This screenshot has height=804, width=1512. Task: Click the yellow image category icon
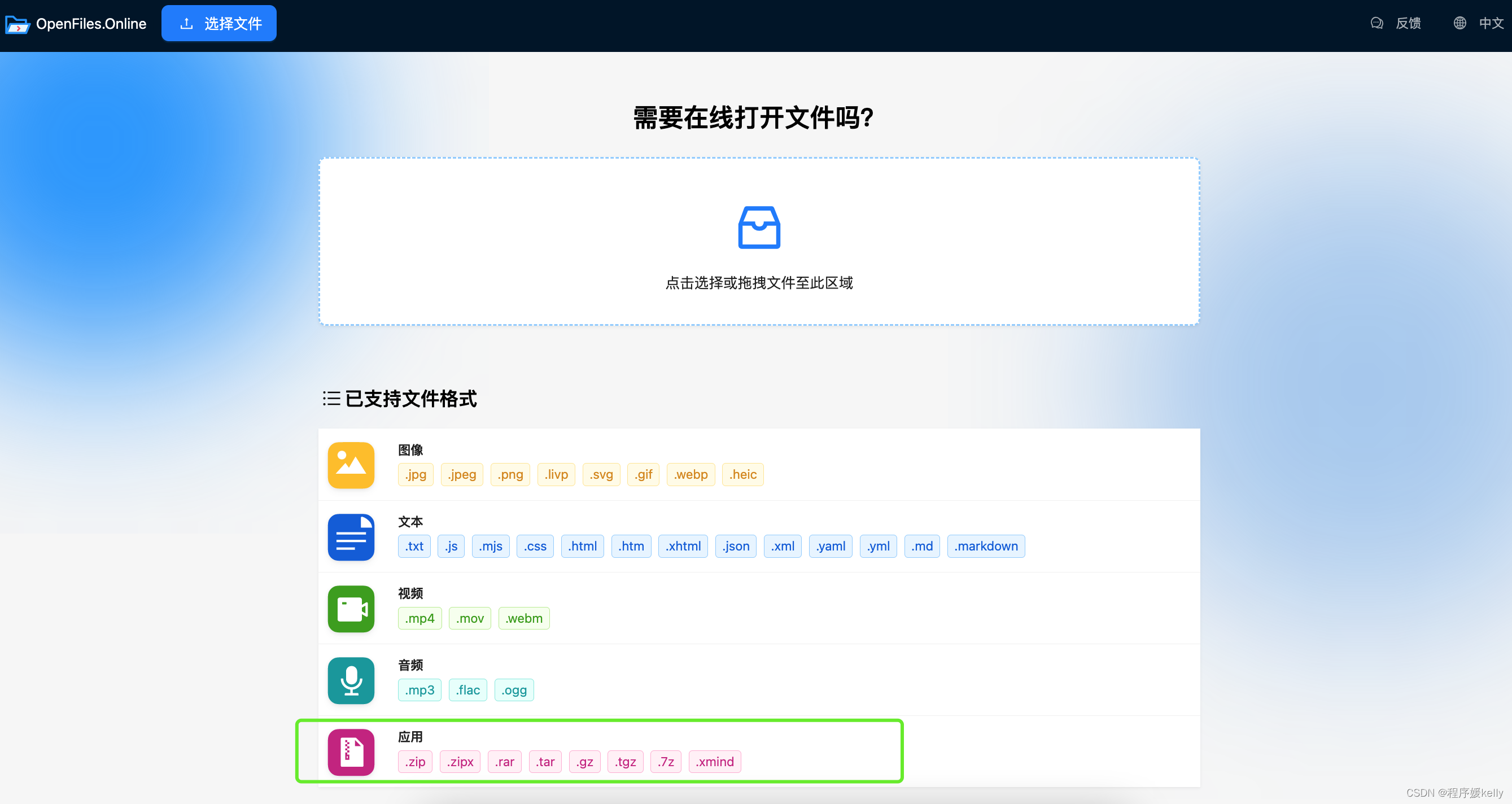351,465
